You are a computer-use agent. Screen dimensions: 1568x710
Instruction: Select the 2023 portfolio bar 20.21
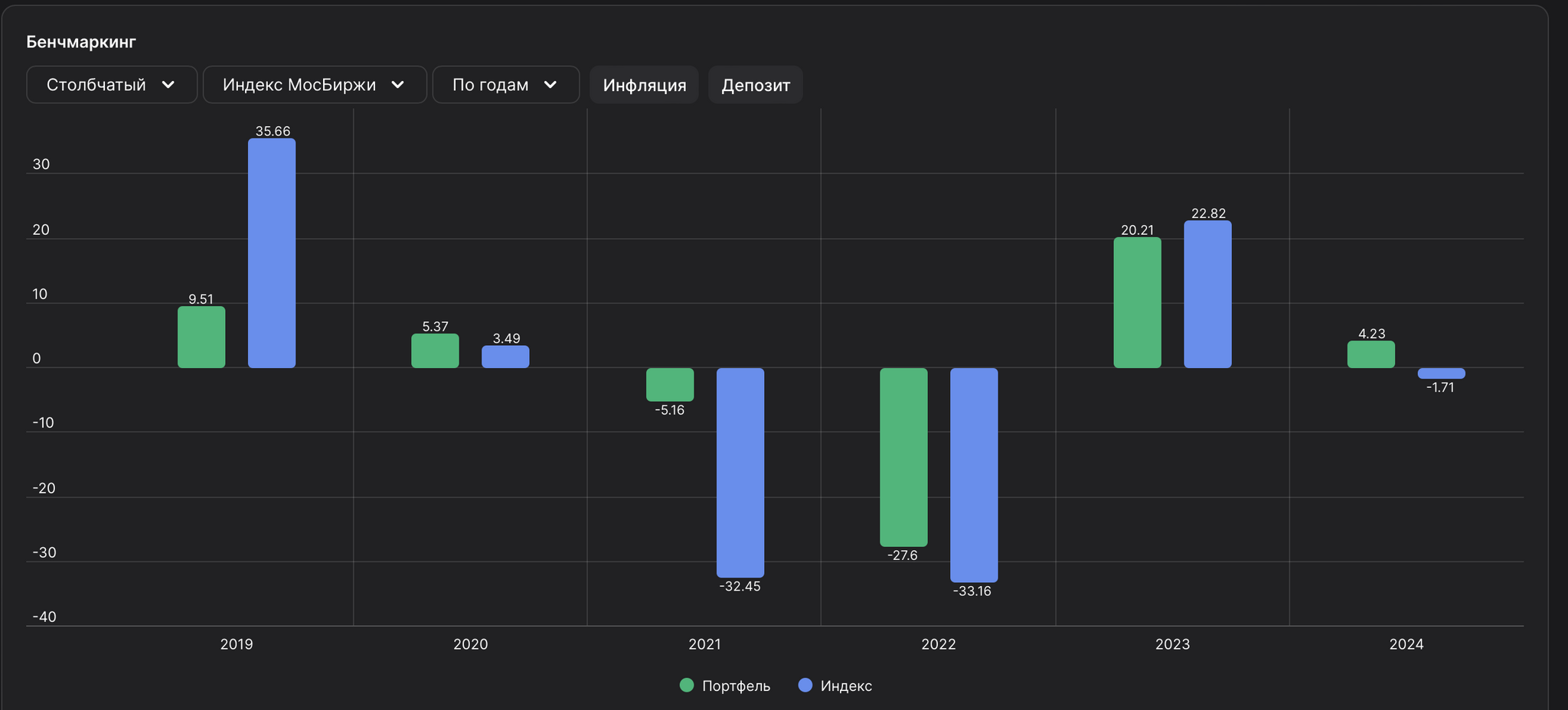(1138, 303)
